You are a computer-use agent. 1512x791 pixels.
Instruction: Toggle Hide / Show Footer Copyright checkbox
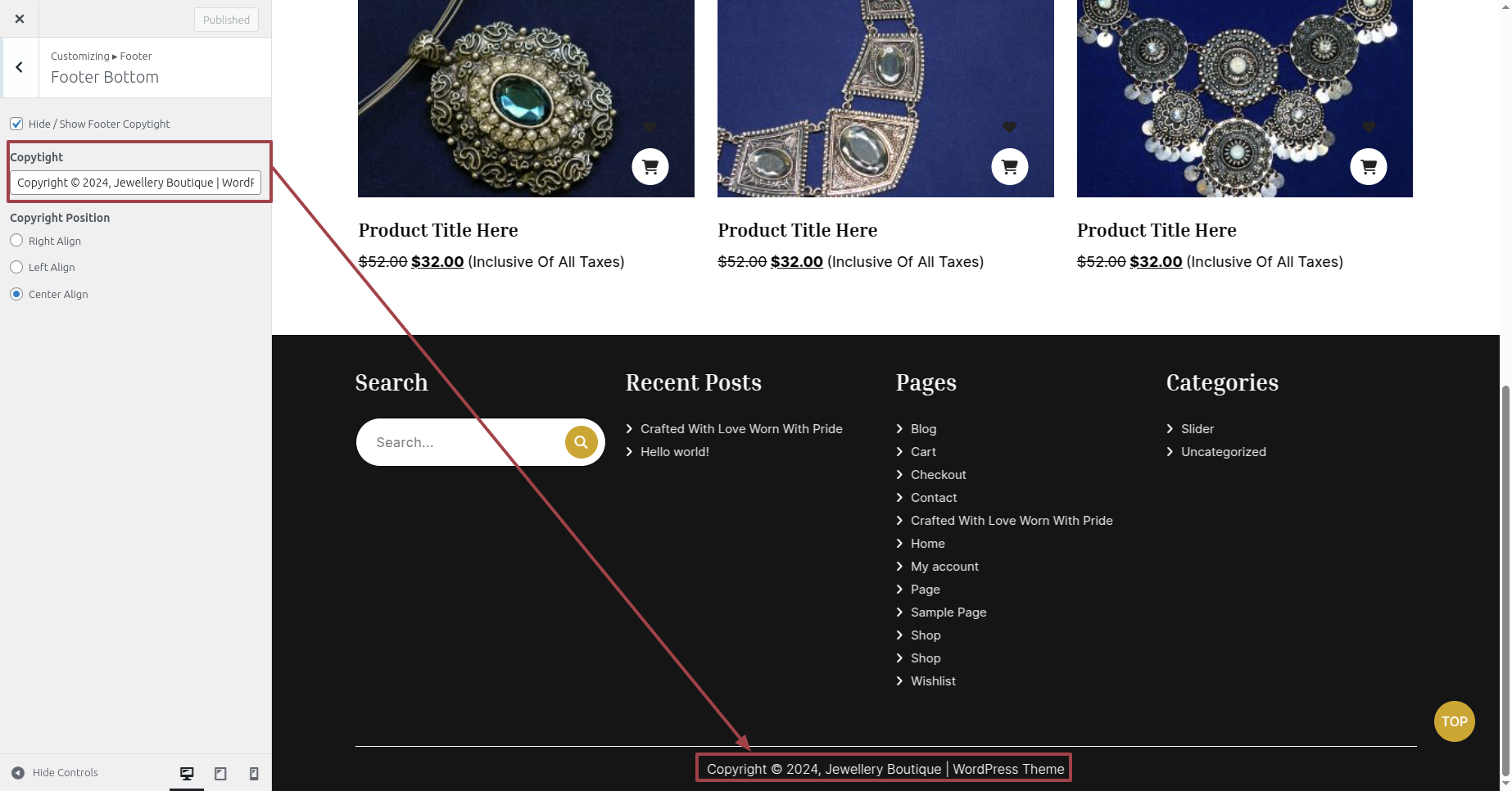click(x=16, y=124)
